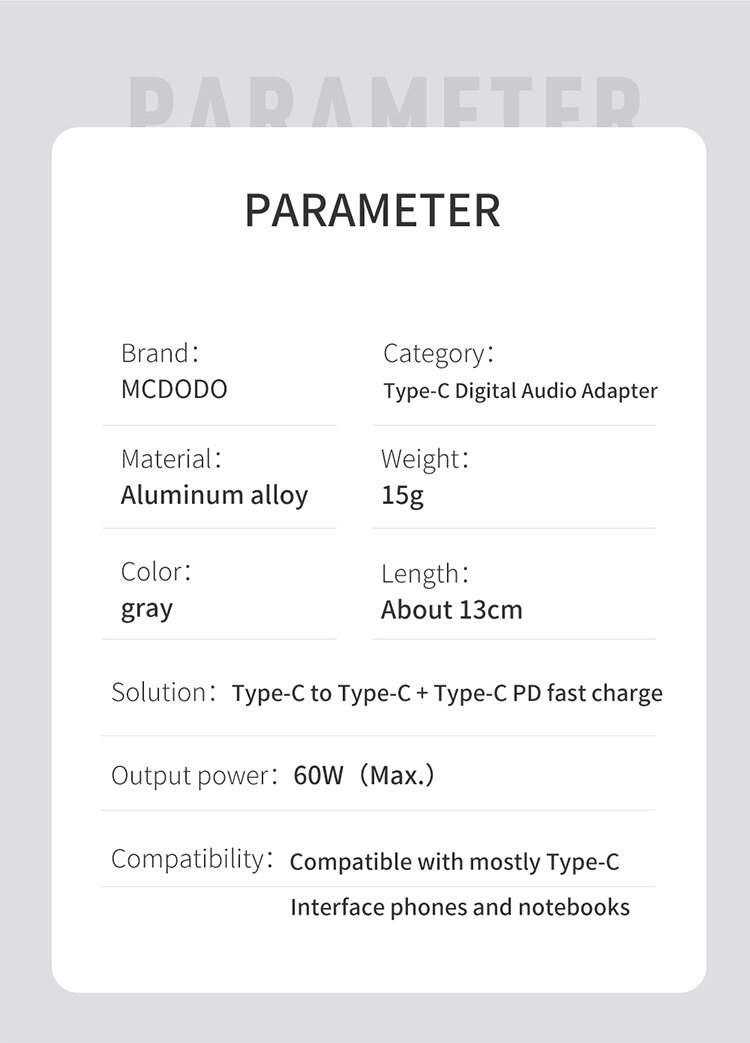Viewport: 750px width, 1043px height.
Task: Select the Compatible with mostly Type-C line
Action: point(454,861)
